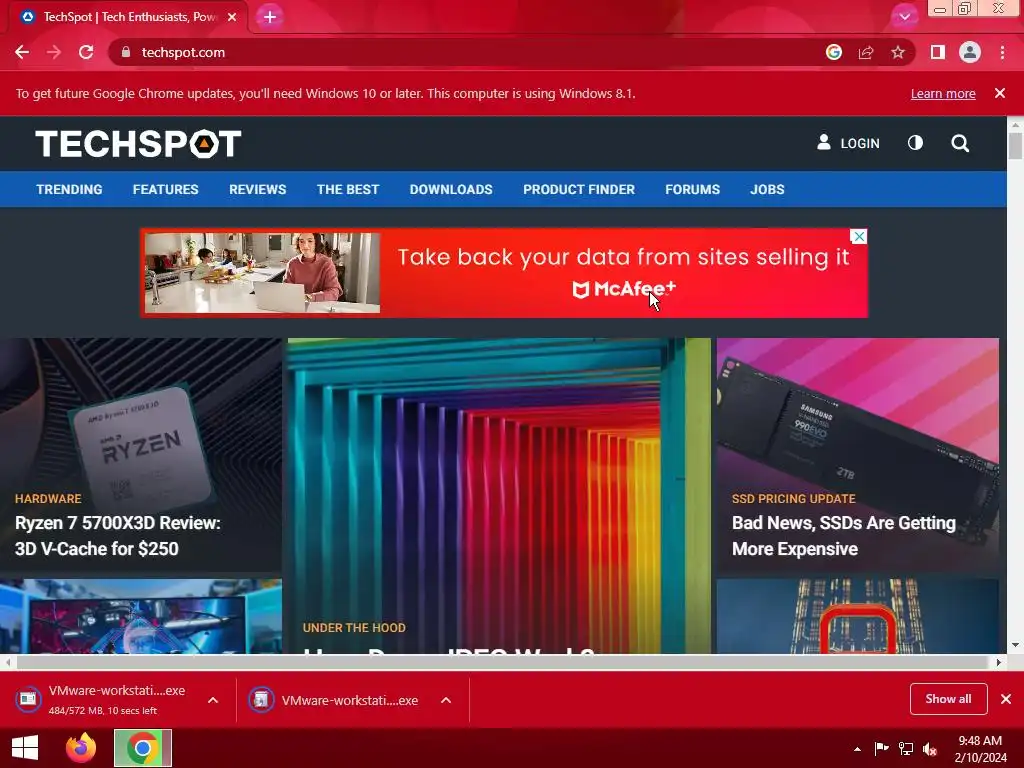Screen dimensions: 1024x768
Task: Expand options for downloading VMware file
Action: (213, 700)
